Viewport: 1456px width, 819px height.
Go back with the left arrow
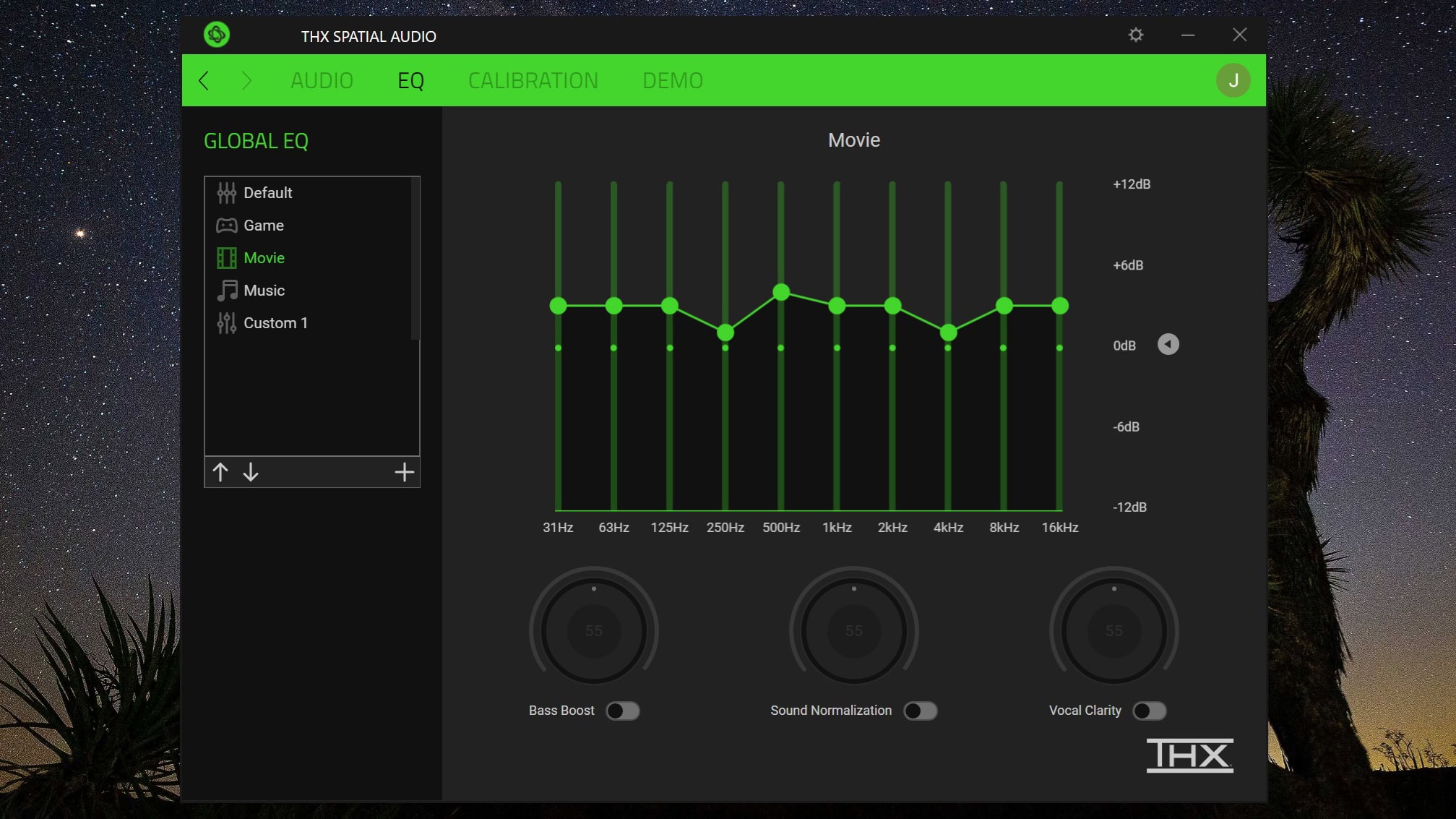[x=204, y=80]
